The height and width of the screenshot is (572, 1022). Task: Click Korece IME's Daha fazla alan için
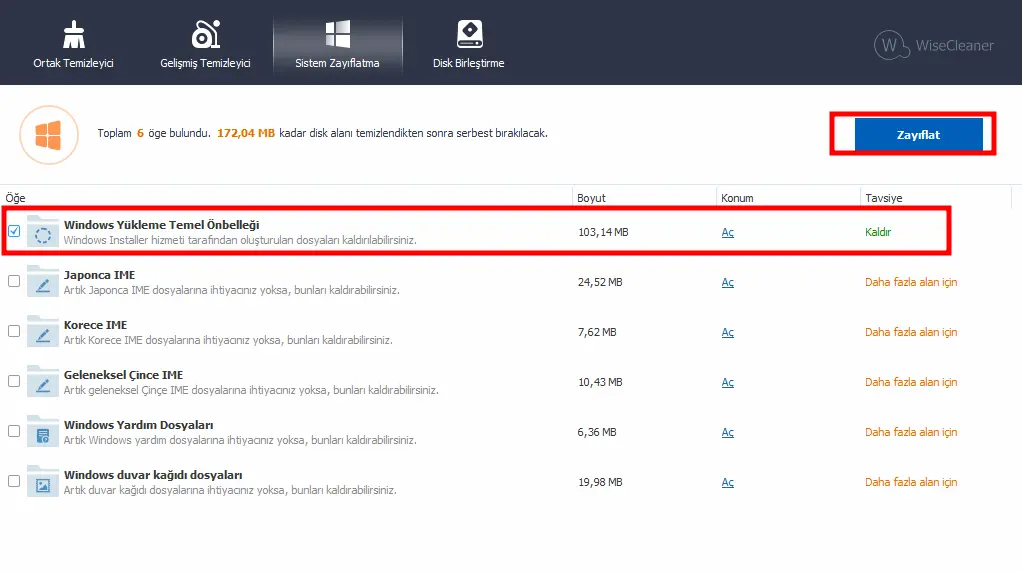point(911,332)
